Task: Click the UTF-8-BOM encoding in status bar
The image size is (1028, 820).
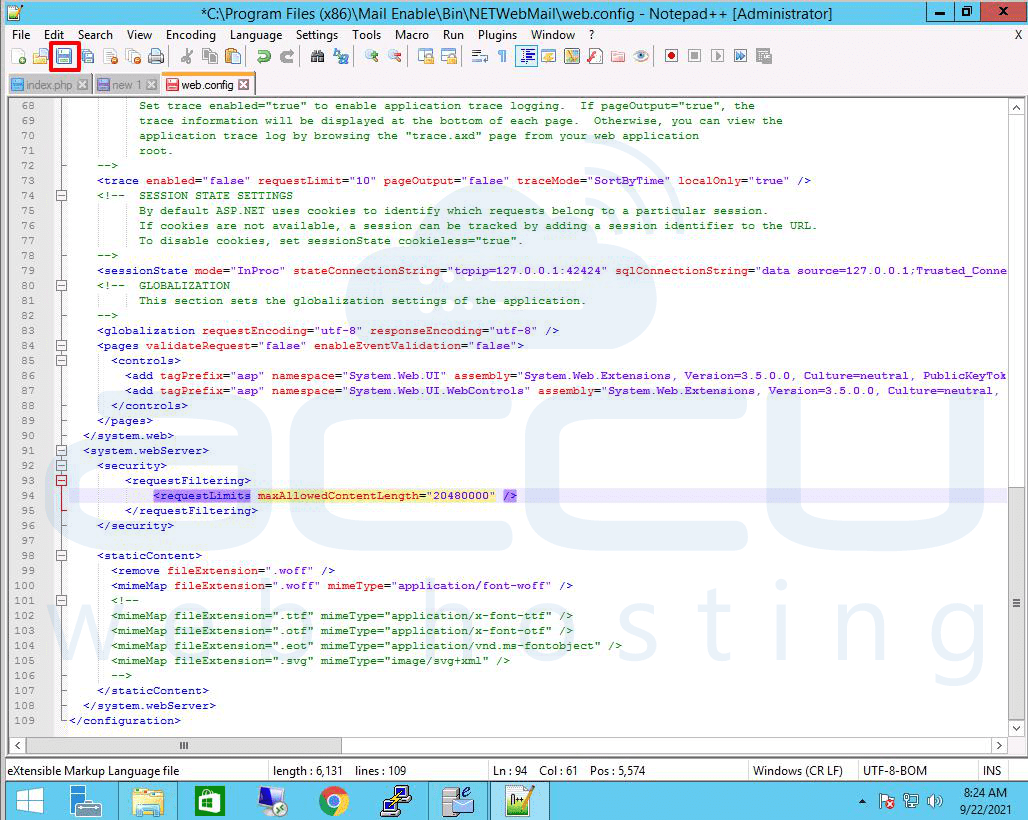Action: [894, 771]
